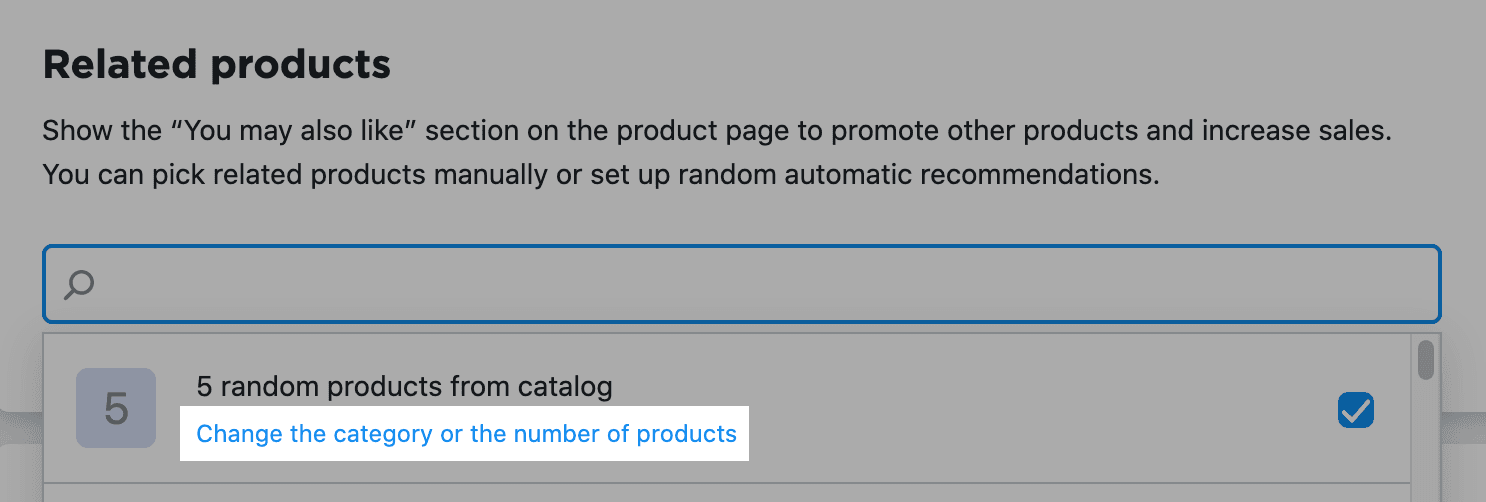This screenshot has width=1486, height=502.
Task: Edit the number of products via the blue link
Action: [466, 434]
